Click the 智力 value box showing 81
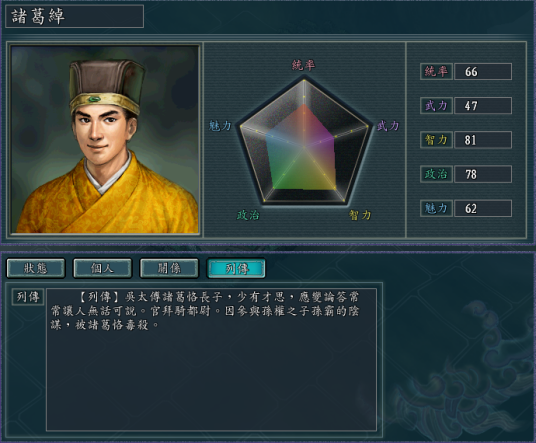536x443 pixels. click(483, 140)
